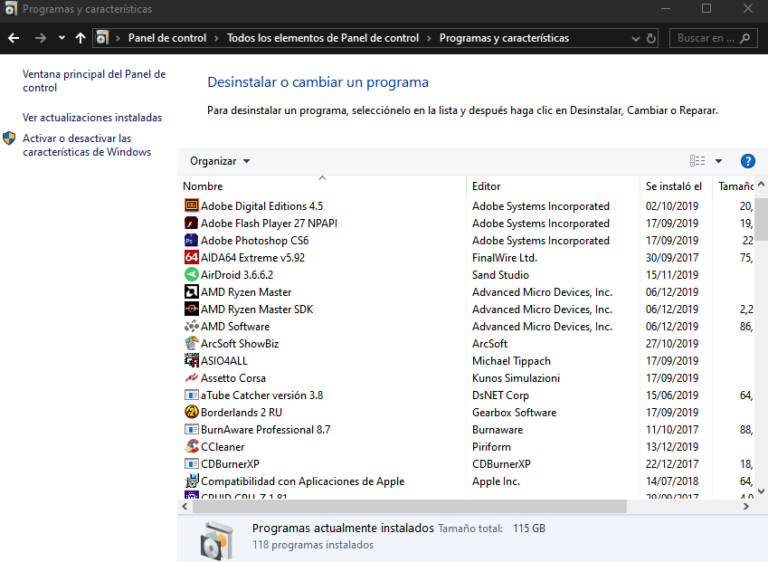Click the change view icon
This screenshot has height=562, width=768.
(x=697, y=161)
